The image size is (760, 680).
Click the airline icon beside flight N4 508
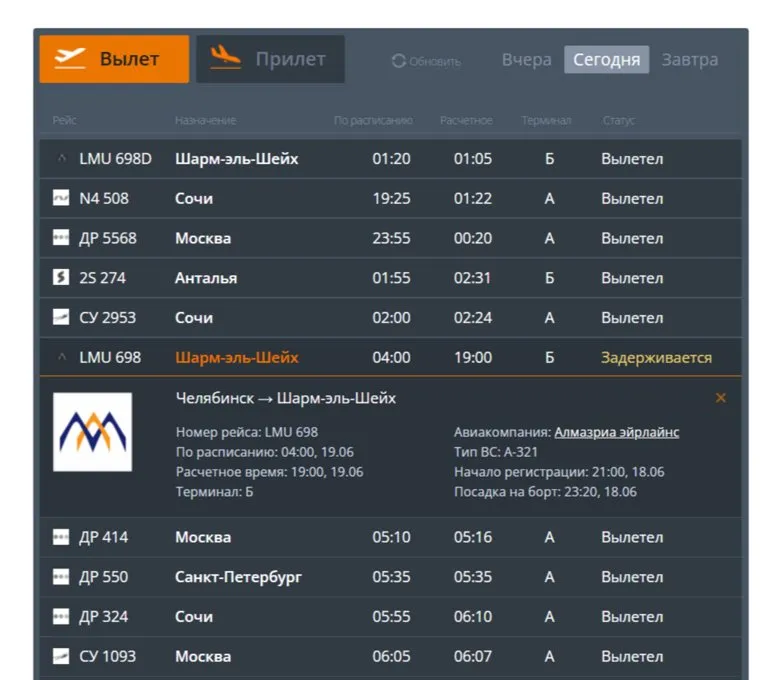[x=61, y=198]
